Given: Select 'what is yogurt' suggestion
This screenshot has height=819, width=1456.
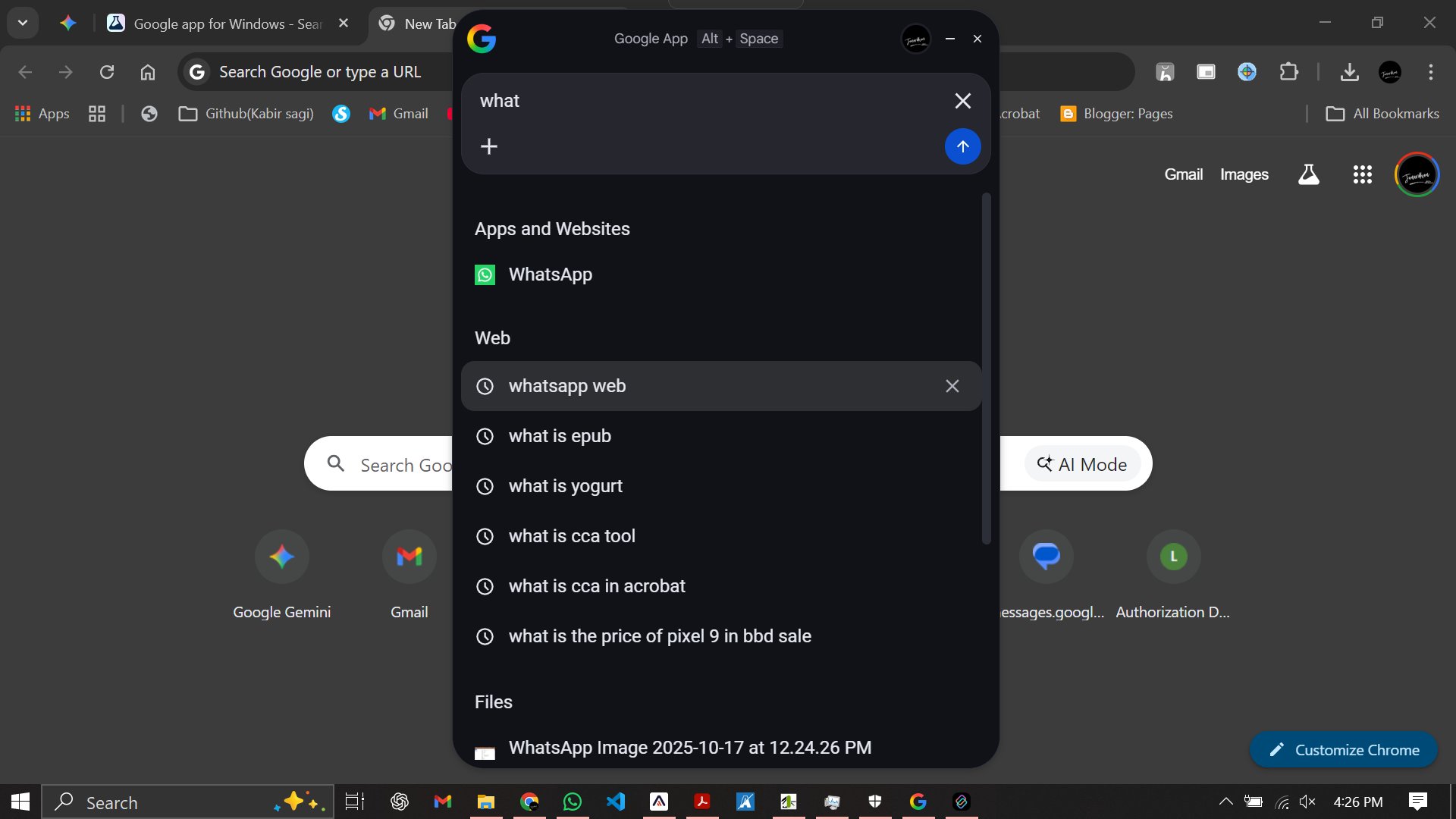Looking at the screenshot, I should tap(565, 486).
